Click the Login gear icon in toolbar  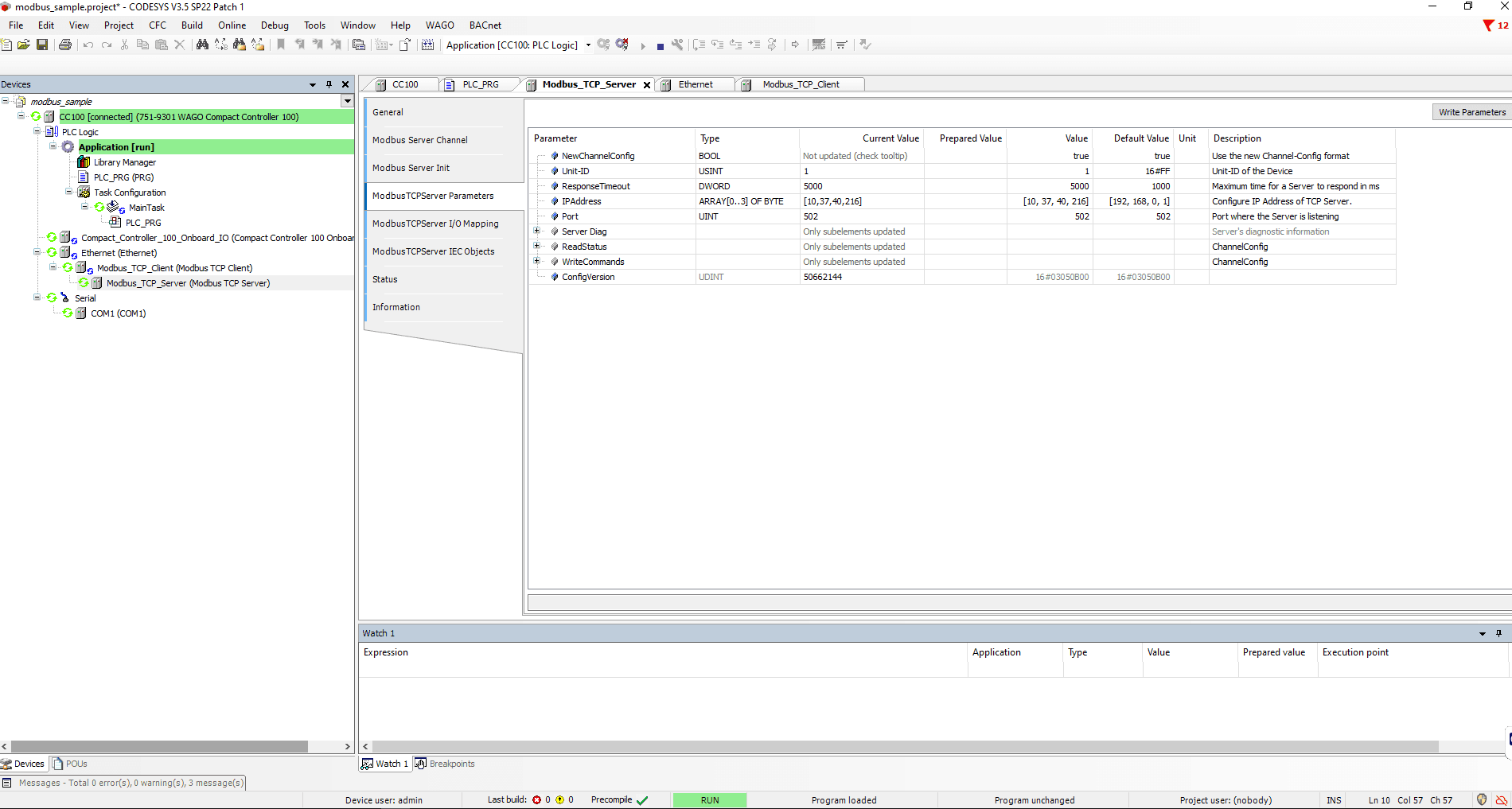(x=604, y=45)
